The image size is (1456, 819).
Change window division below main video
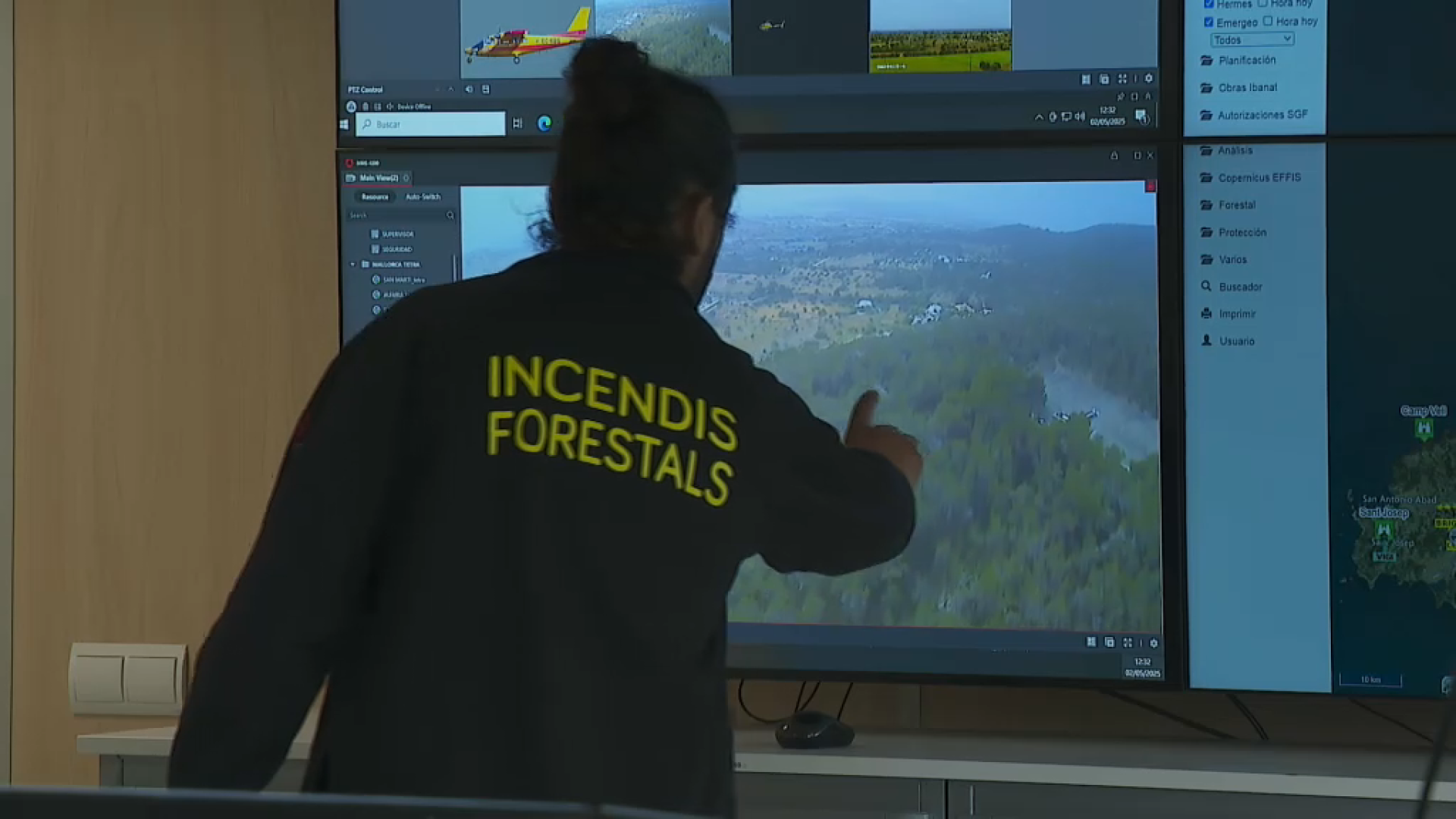click(x=1091, y=642)
